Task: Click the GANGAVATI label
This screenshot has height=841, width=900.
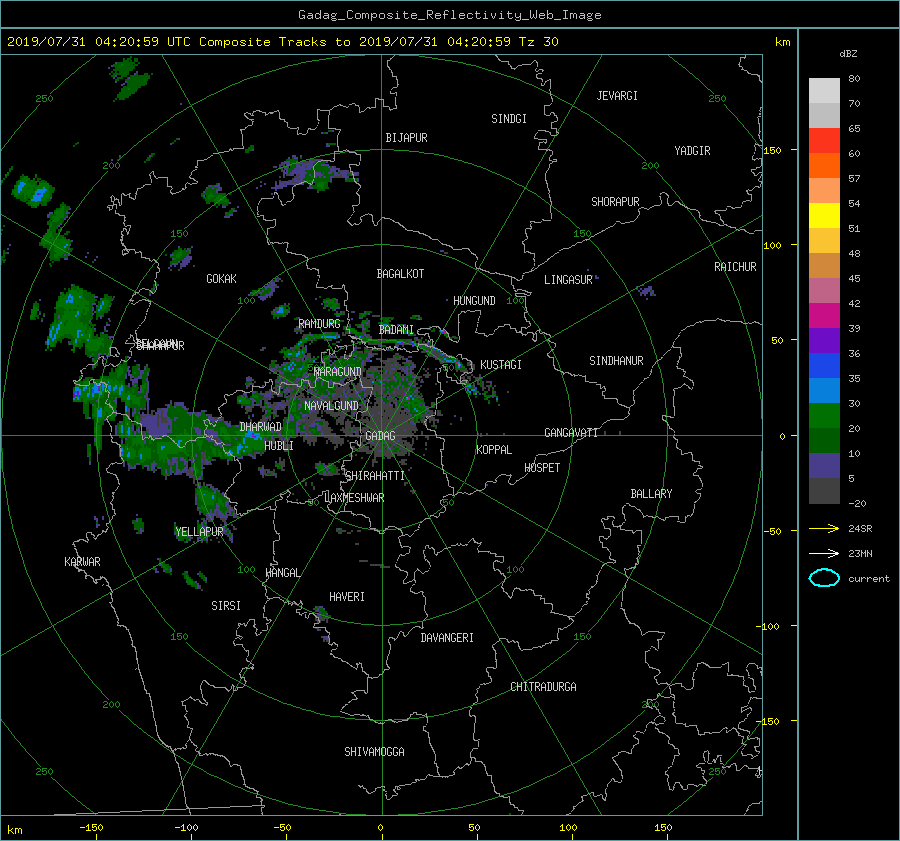Action: pyautogui.click(x=571, y=433)
